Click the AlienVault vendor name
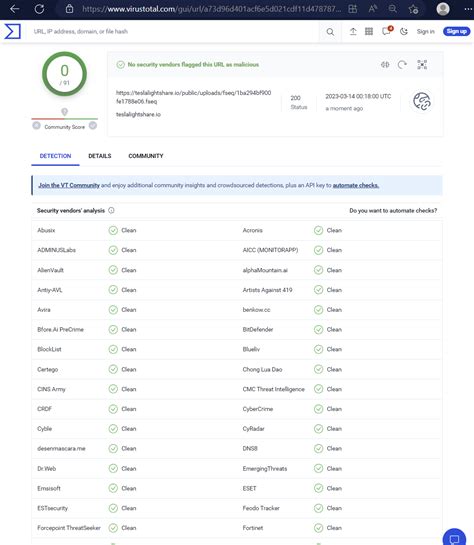This screenshot has height=545, width=474. (50, 270)
